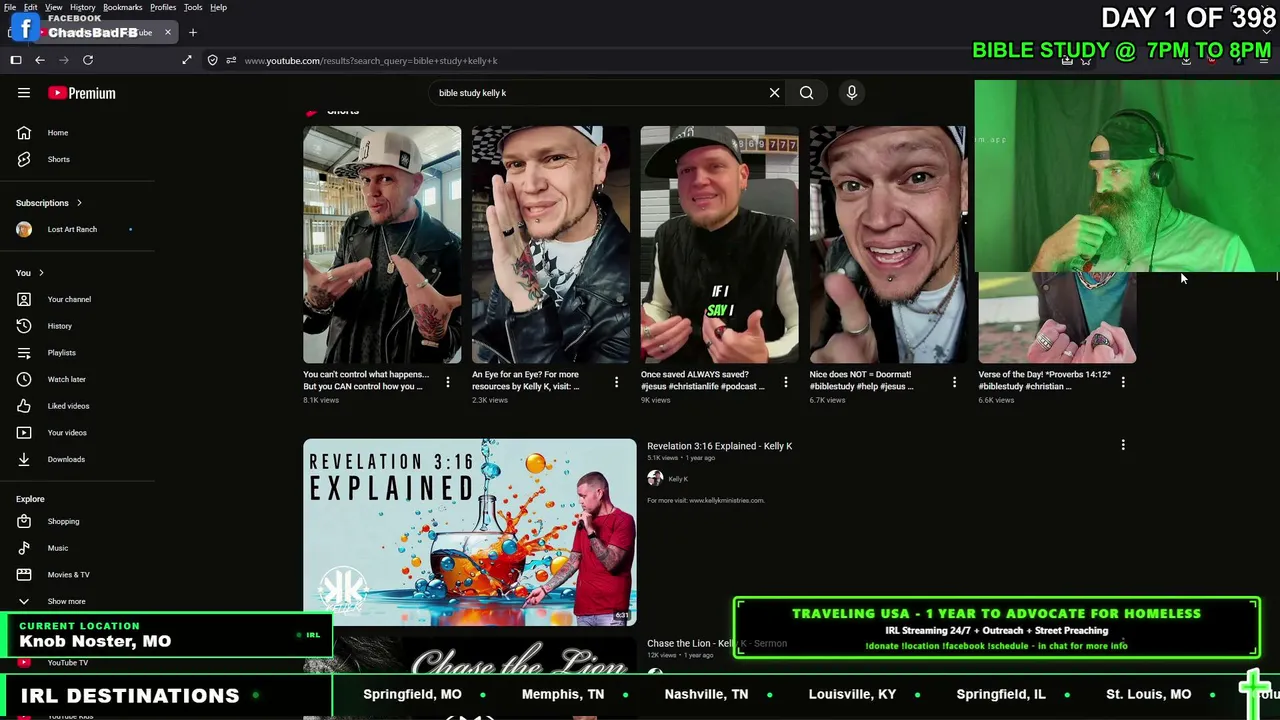The image size is (1280, 720).
Task: Click the shield icon in the address bar
Action: pos(212,61)
